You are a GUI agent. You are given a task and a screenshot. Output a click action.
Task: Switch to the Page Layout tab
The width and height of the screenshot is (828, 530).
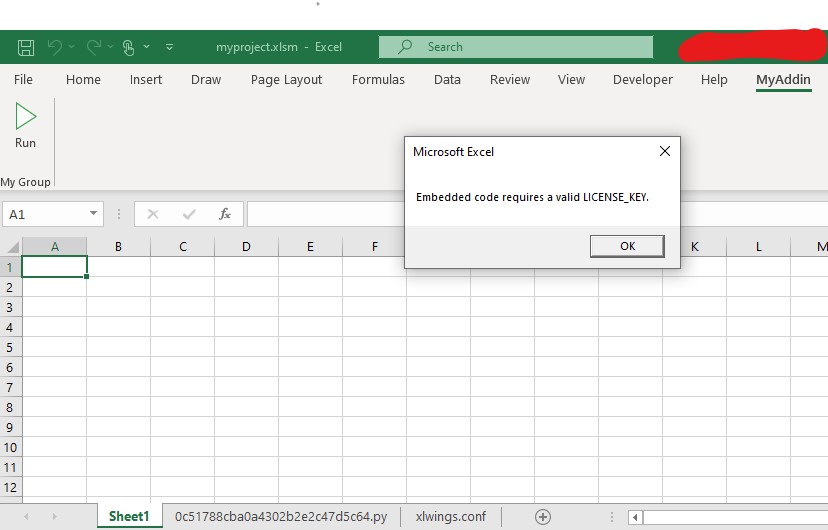click(286, 80)
